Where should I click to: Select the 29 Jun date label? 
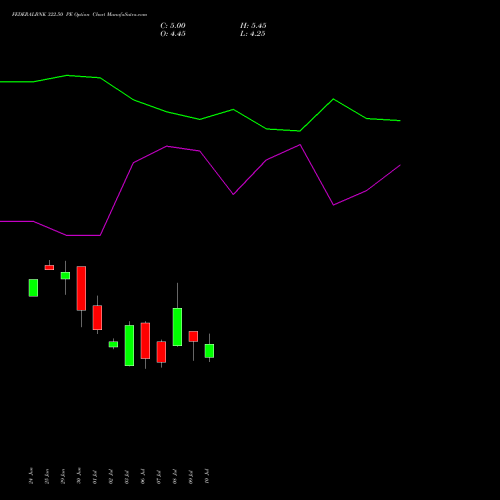(x=63, y=476)
